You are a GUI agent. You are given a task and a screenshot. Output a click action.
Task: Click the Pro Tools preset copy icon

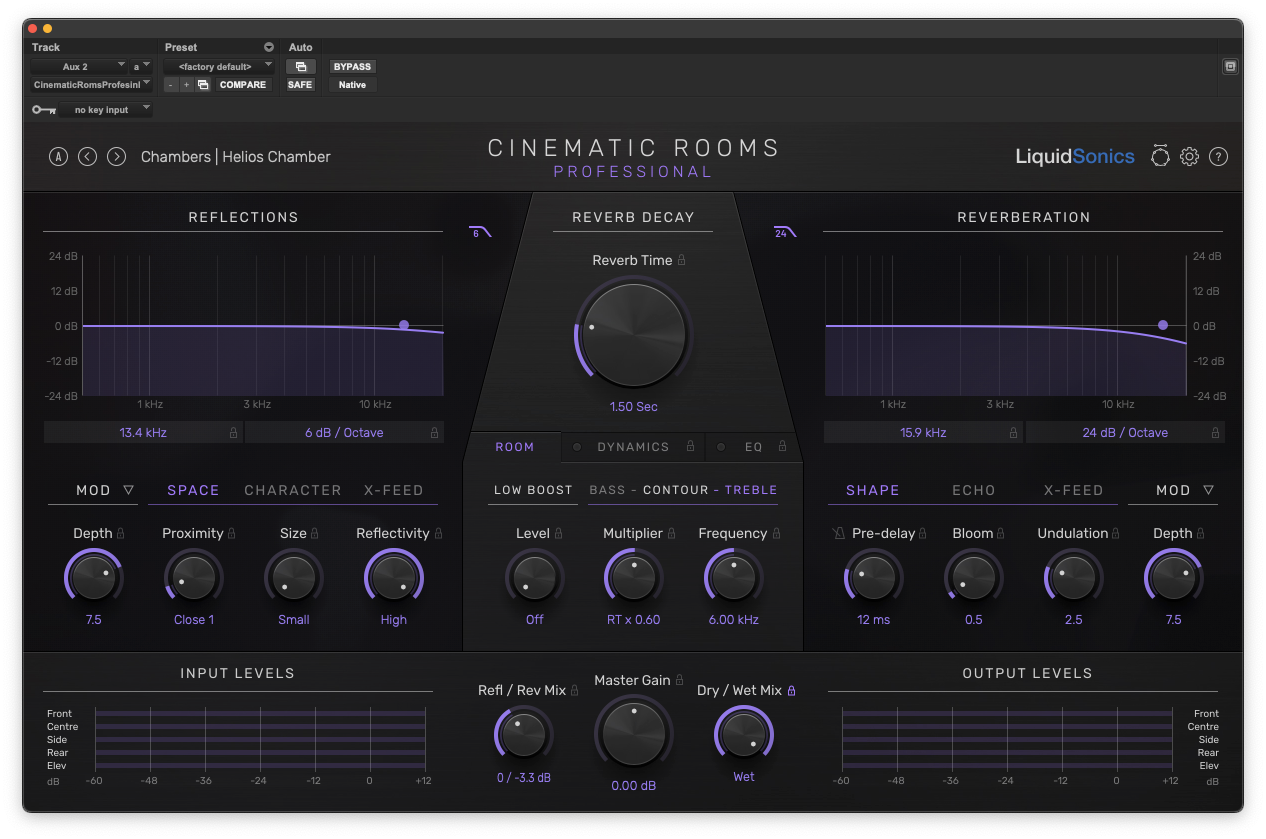coord(203,85)
